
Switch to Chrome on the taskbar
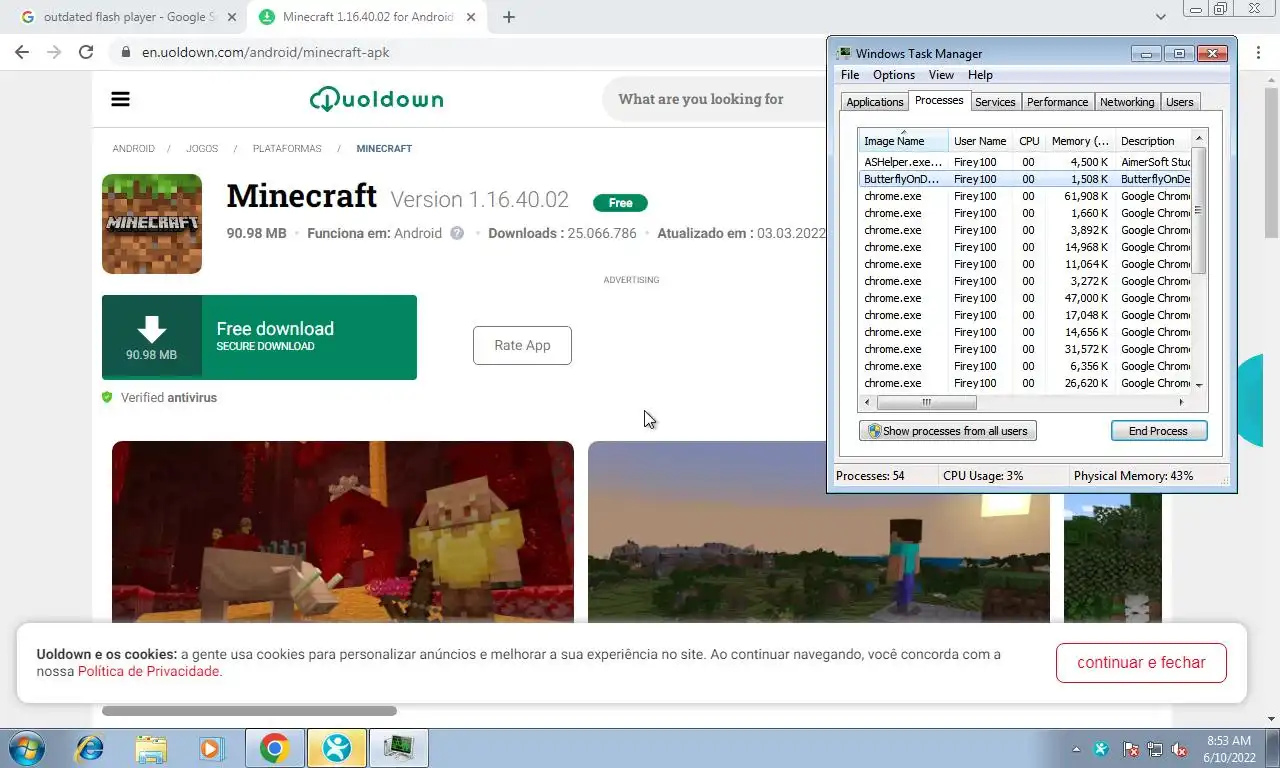tap(275, 748)
